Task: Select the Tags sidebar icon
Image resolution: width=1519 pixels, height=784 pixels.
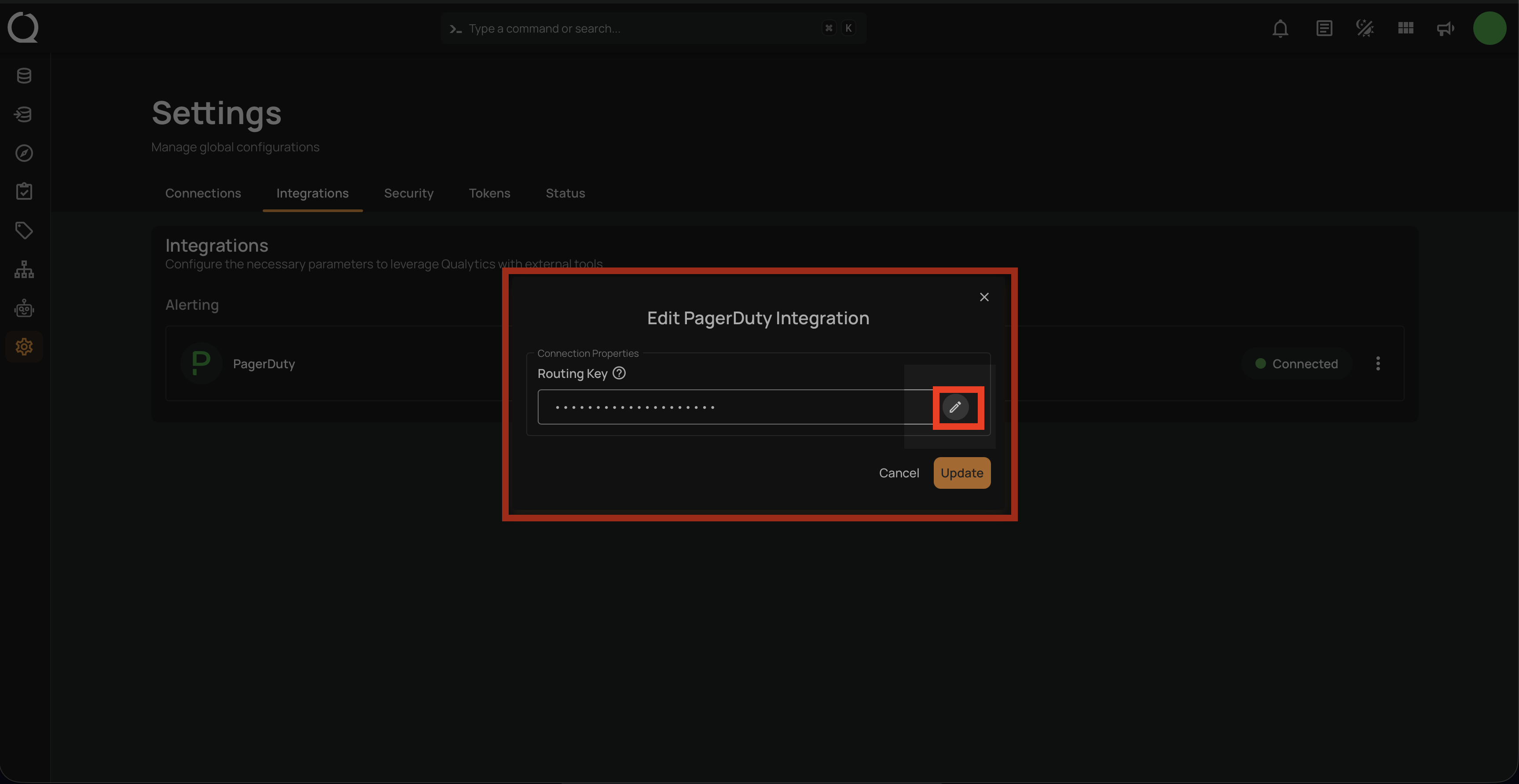Action: click(x=24, y=230)
